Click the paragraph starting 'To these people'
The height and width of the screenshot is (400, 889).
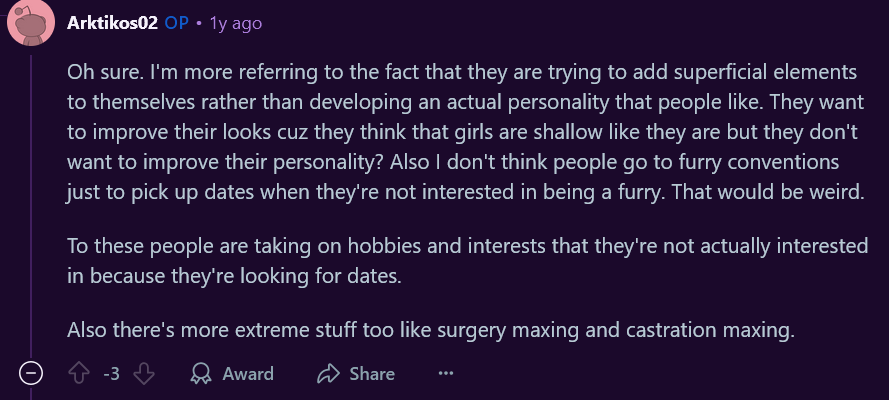(x=467, y=261)
